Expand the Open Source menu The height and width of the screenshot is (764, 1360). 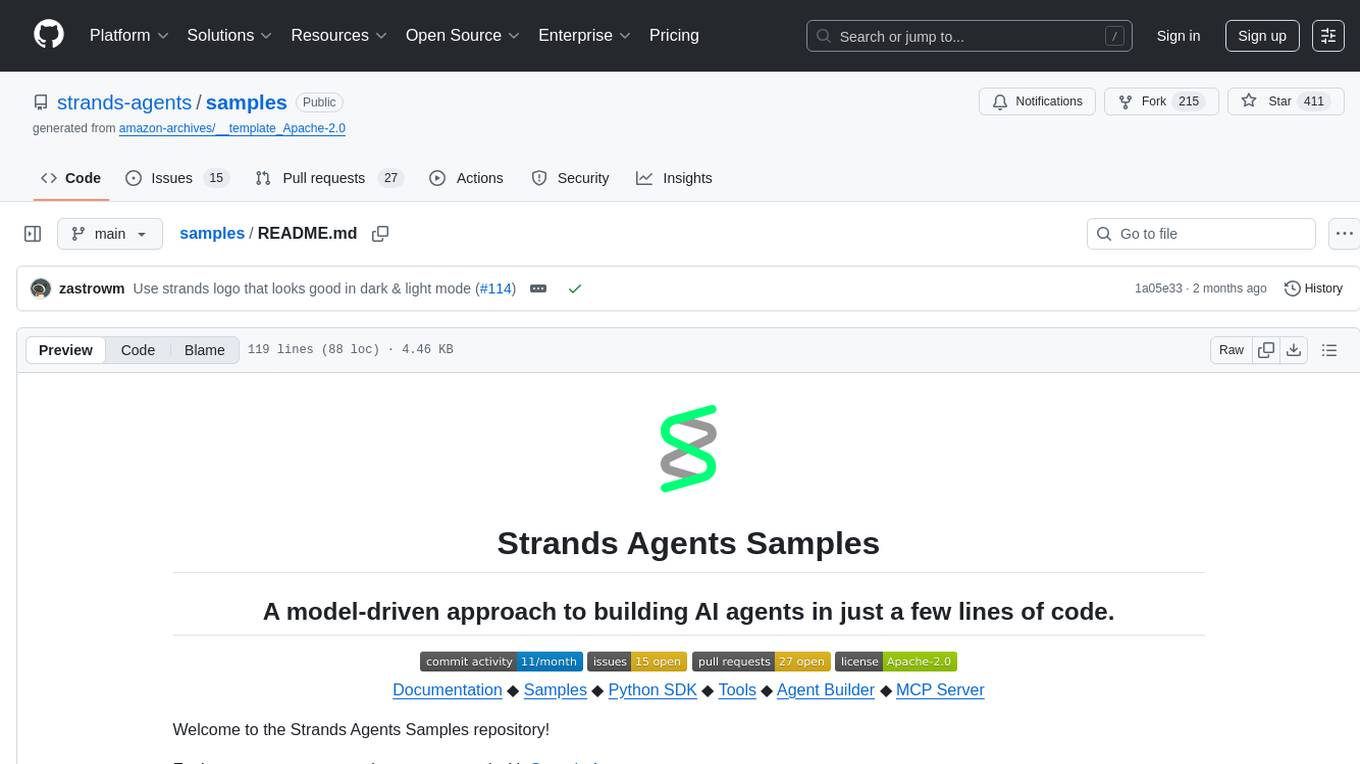click(x=463, y=35)
